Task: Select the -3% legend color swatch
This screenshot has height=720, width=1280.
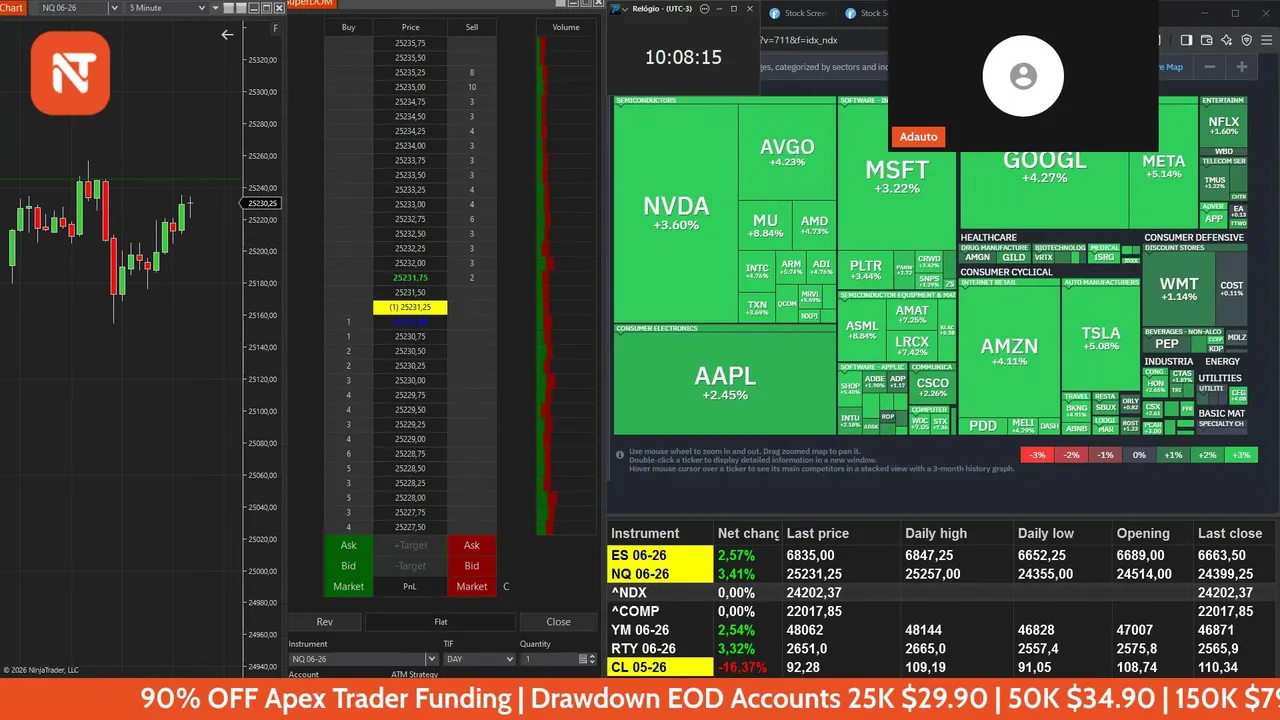Action: tap(1038, 455)
